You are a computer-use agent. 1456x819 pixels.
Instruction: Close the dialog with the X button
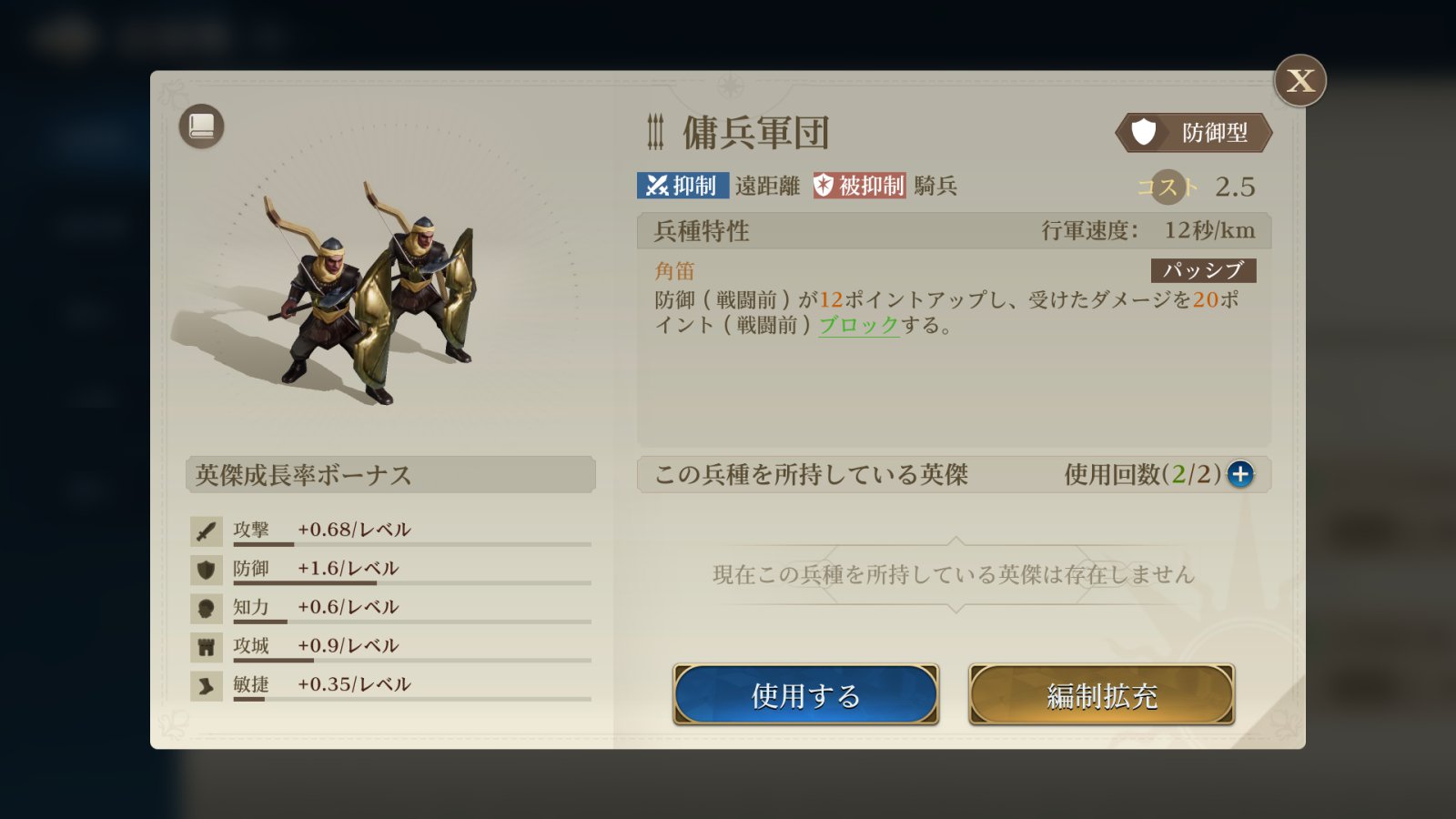1299,81
